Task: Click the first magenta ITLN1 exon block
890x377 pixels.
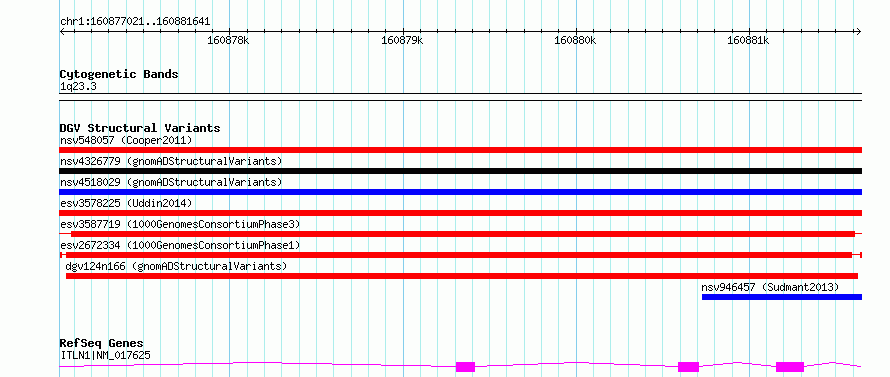Action: [x=465, y=367]
